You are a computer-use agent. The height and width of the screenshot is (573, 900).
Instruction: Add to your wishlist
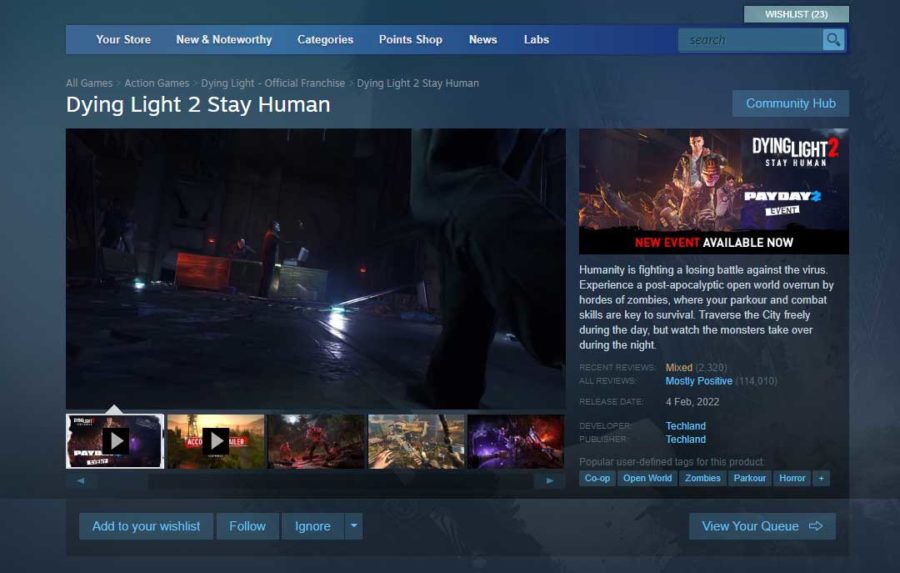pyautogui.click(x=146, y=526)
